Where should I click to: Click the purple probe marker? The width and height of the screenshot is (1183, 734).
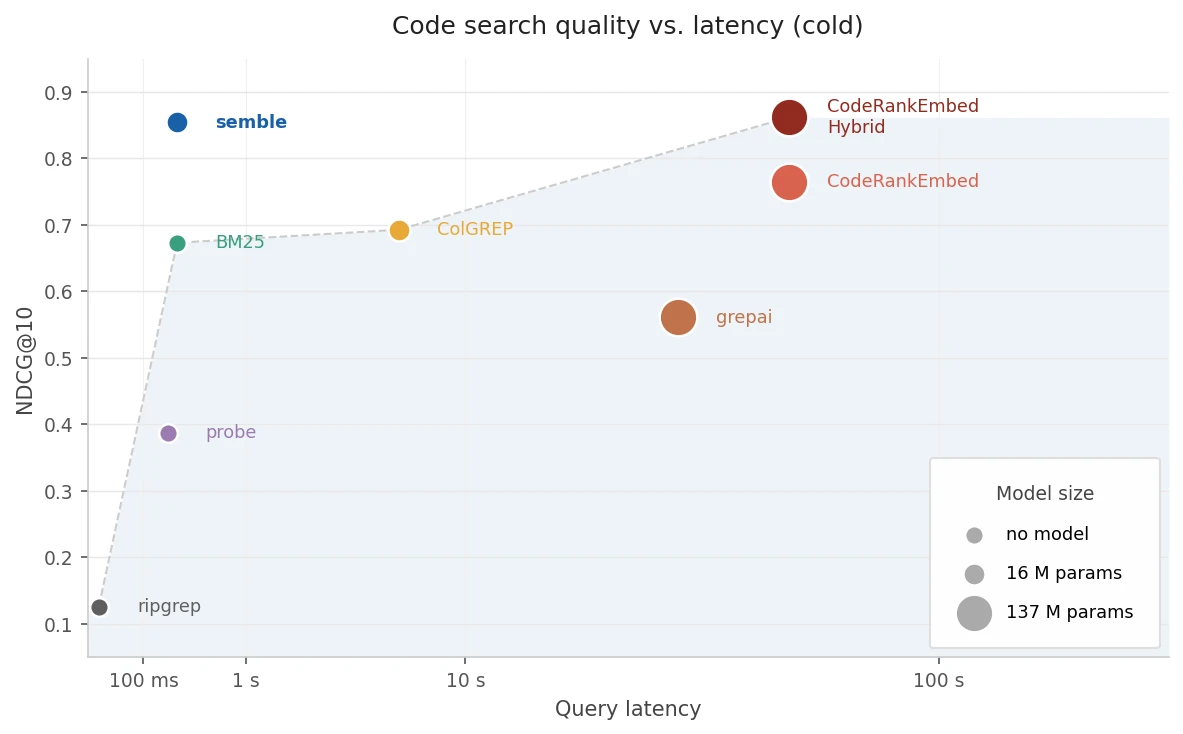[168, 433]
